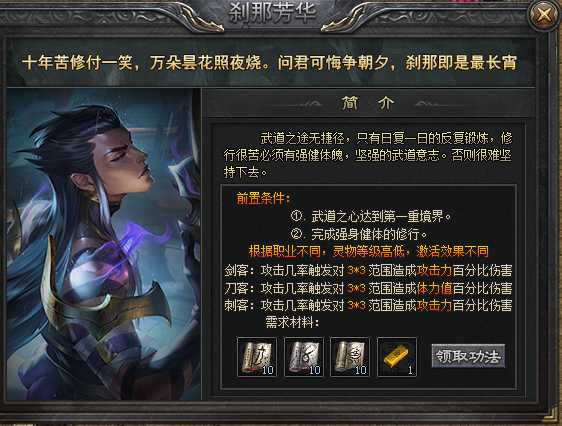Click the golden poem banner text

[269, 63]
